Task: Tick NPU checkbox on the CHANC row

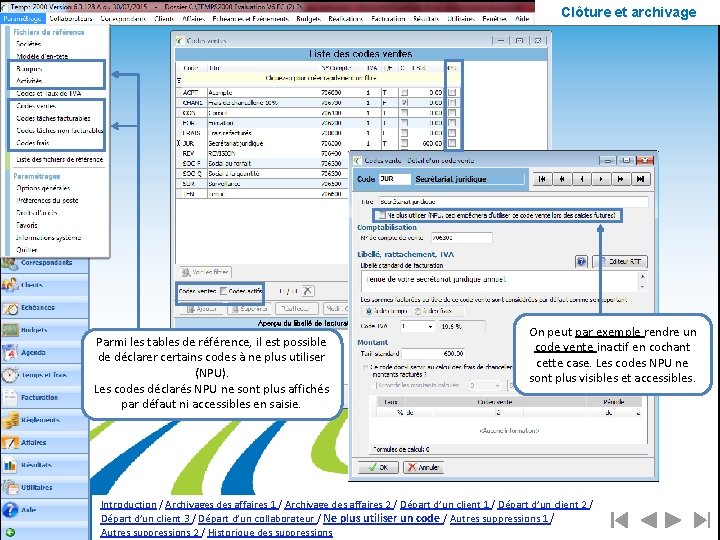Action: [452, 102]
